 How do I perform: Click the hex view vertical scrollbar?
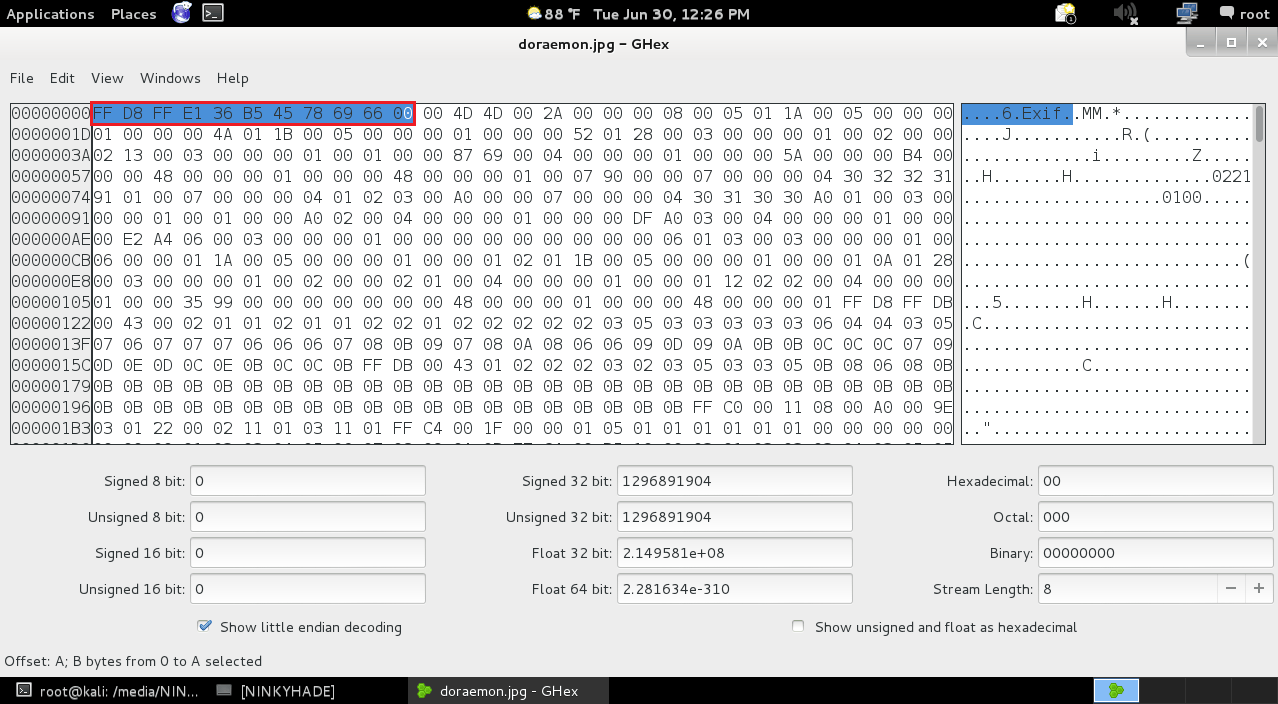point(1259,273)
